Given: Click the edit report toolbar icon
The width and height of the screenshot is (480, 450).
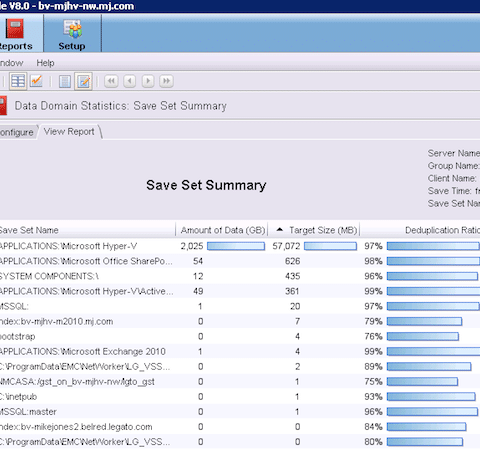Looking at the screenshot, I should pyautogui.click(x=83, y=81).
